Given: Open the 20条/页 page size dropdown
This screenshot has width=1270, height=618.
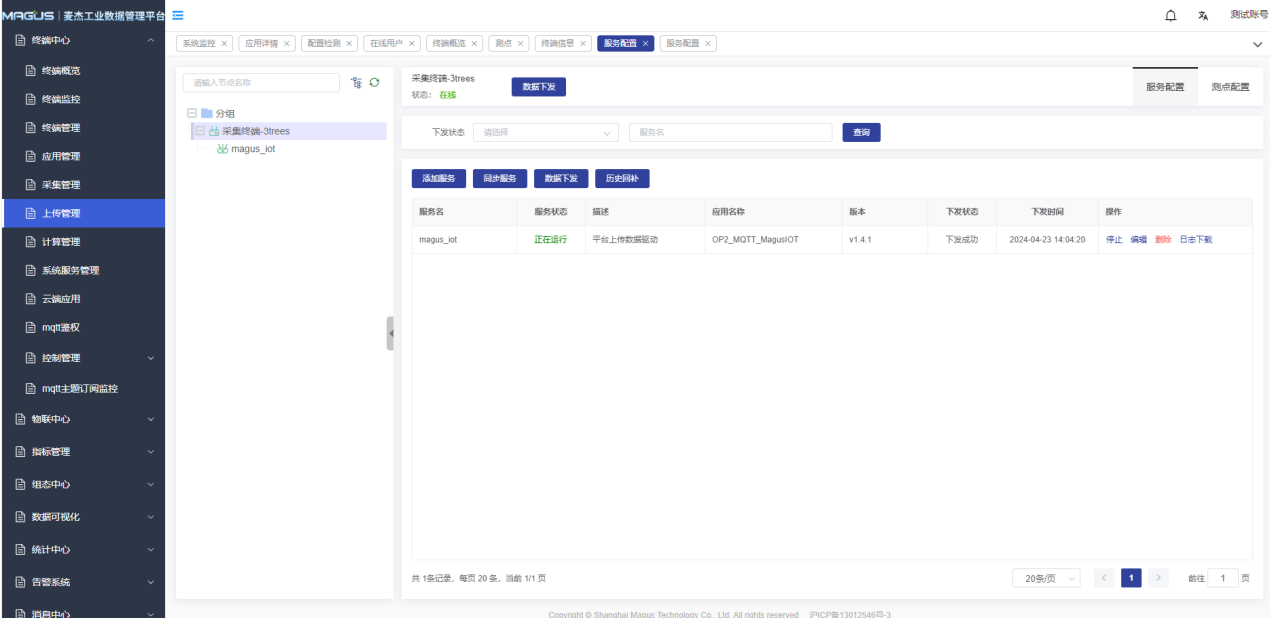Looking at the screenshot, I should [x=1046, y=578].
